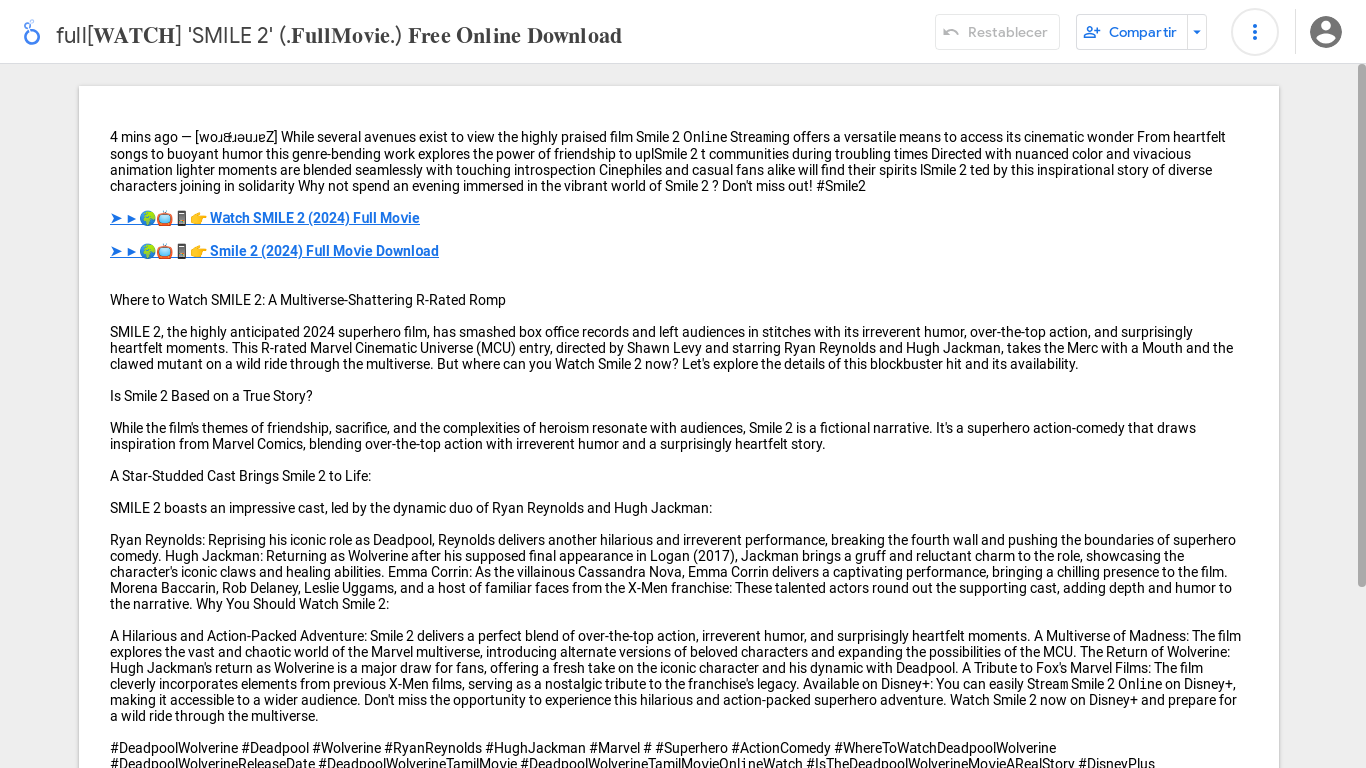Click 'Is Smile 2 Based on a True Story?'

(x=211, y=396)
